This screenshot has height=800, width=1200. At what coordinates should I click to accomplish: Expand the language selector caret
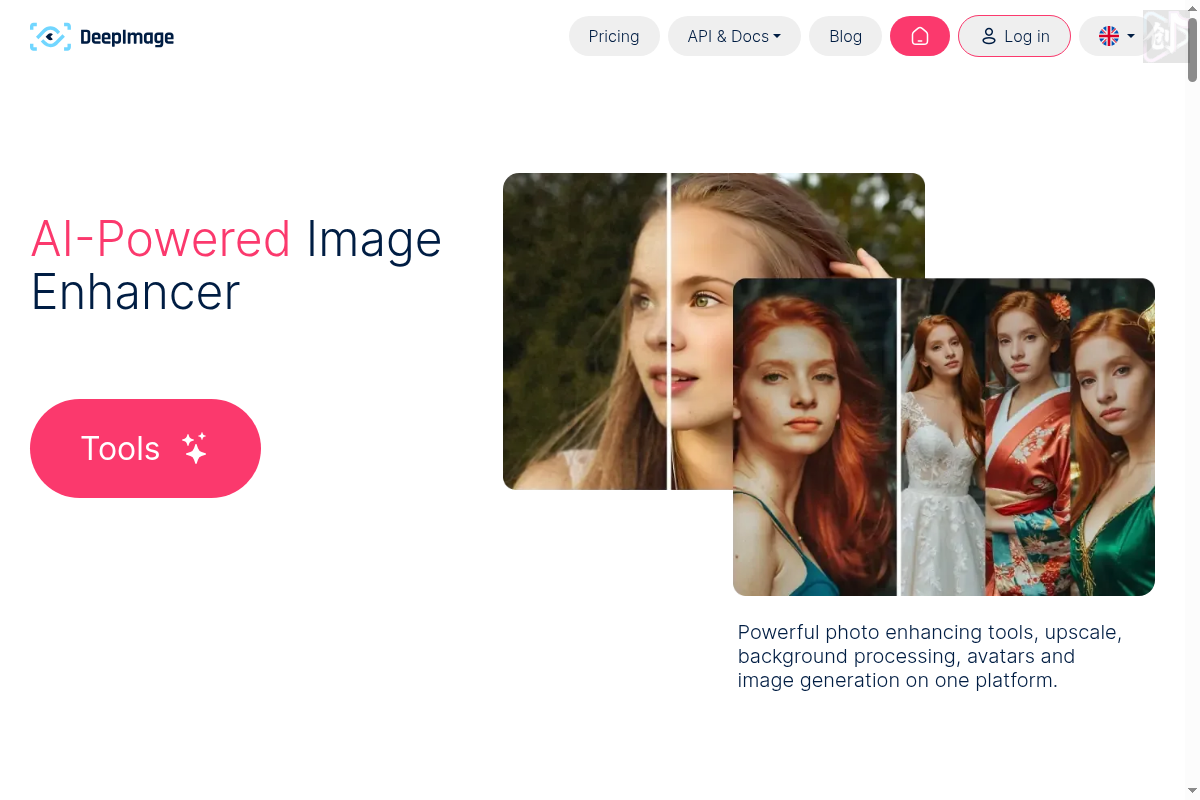(x=1131, y=36)
